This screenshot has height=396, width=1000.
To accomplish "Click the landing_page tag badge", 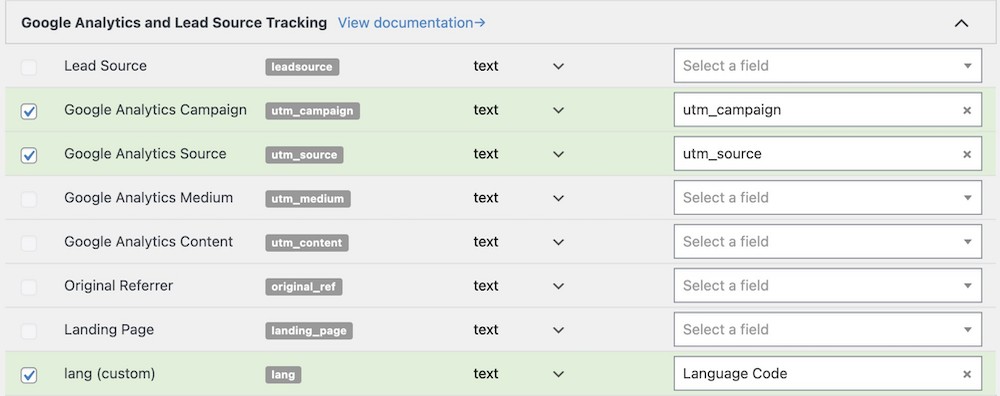I will (x=309, y=331).
